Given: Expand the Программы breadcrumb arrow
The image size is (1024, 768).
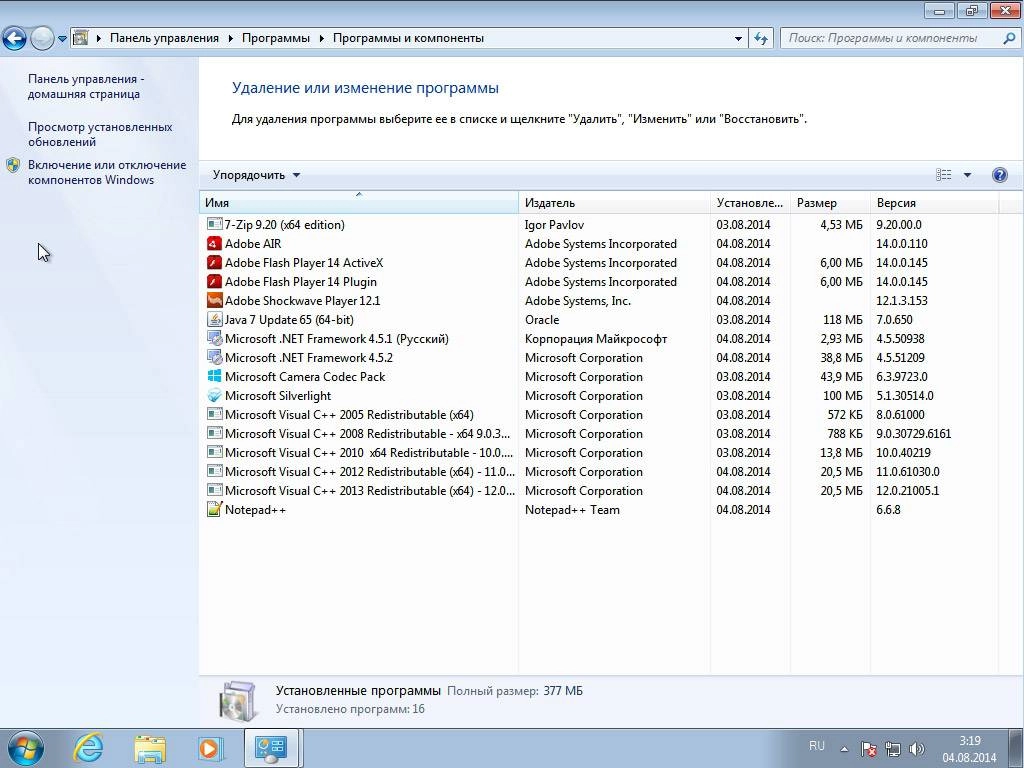Looking at the screenshot, I should 321,39.
